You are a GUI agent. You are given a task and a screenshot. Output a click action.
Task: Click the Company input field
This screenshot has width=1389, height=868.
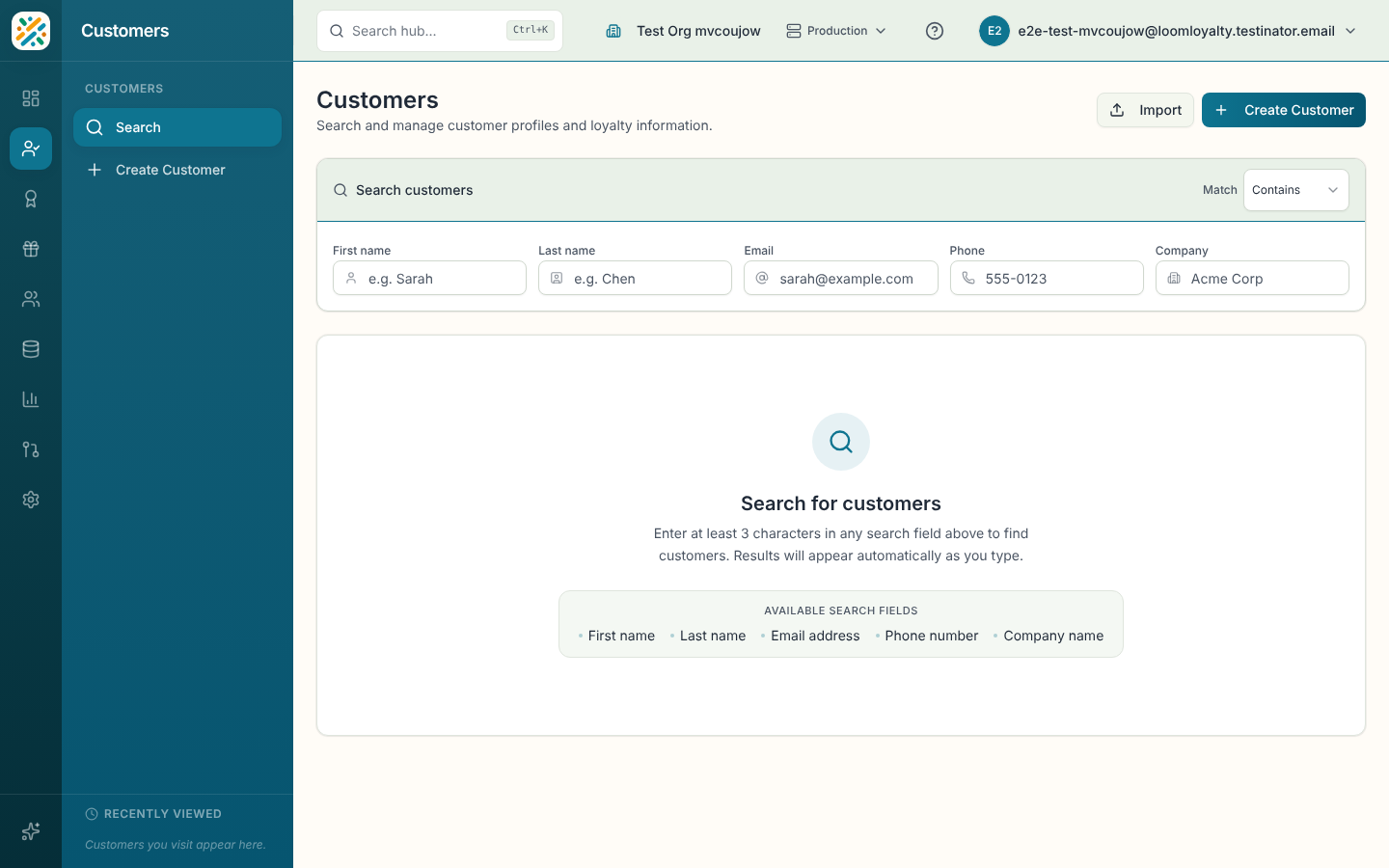click(1252, 279)
